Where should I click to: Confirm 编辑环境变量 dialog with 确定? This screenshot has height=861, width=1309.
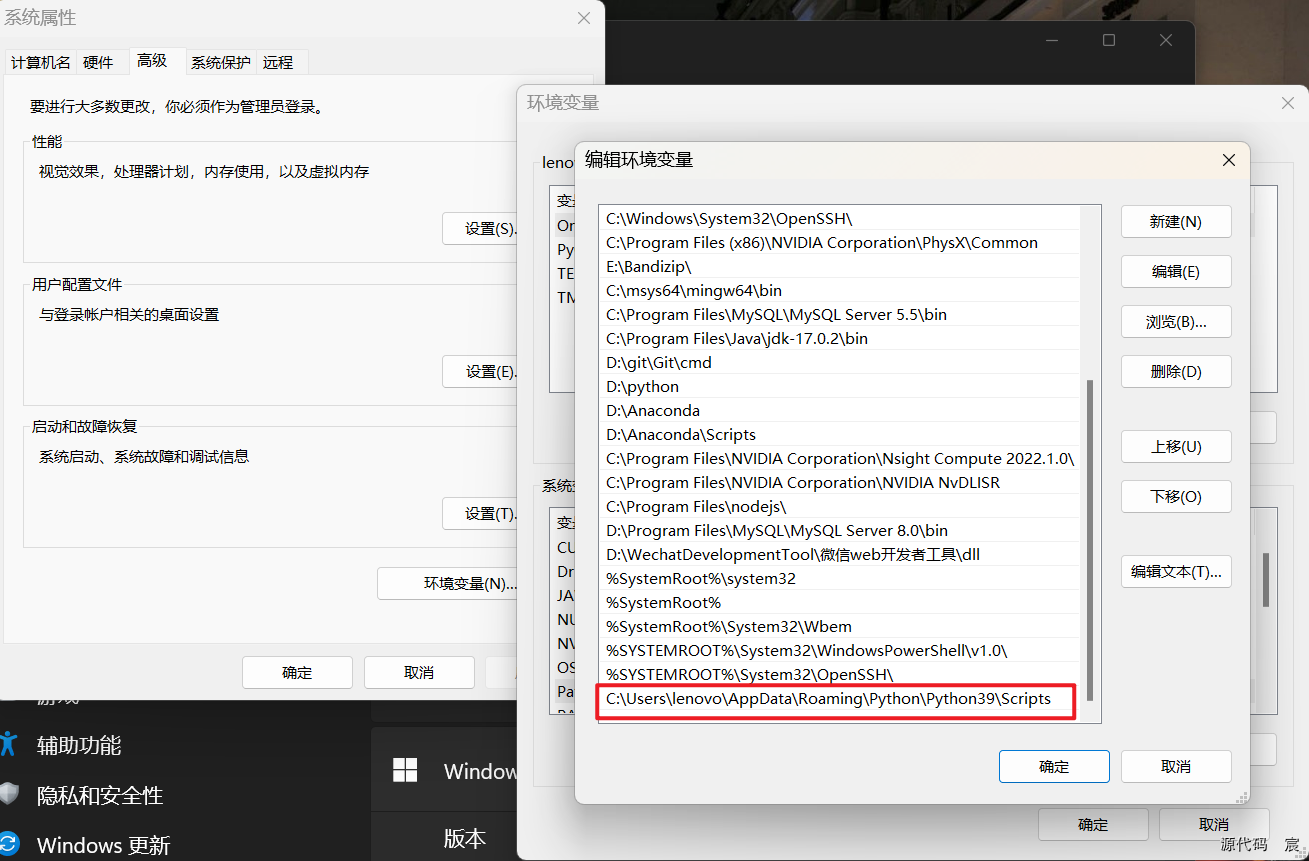[1054, 767]
